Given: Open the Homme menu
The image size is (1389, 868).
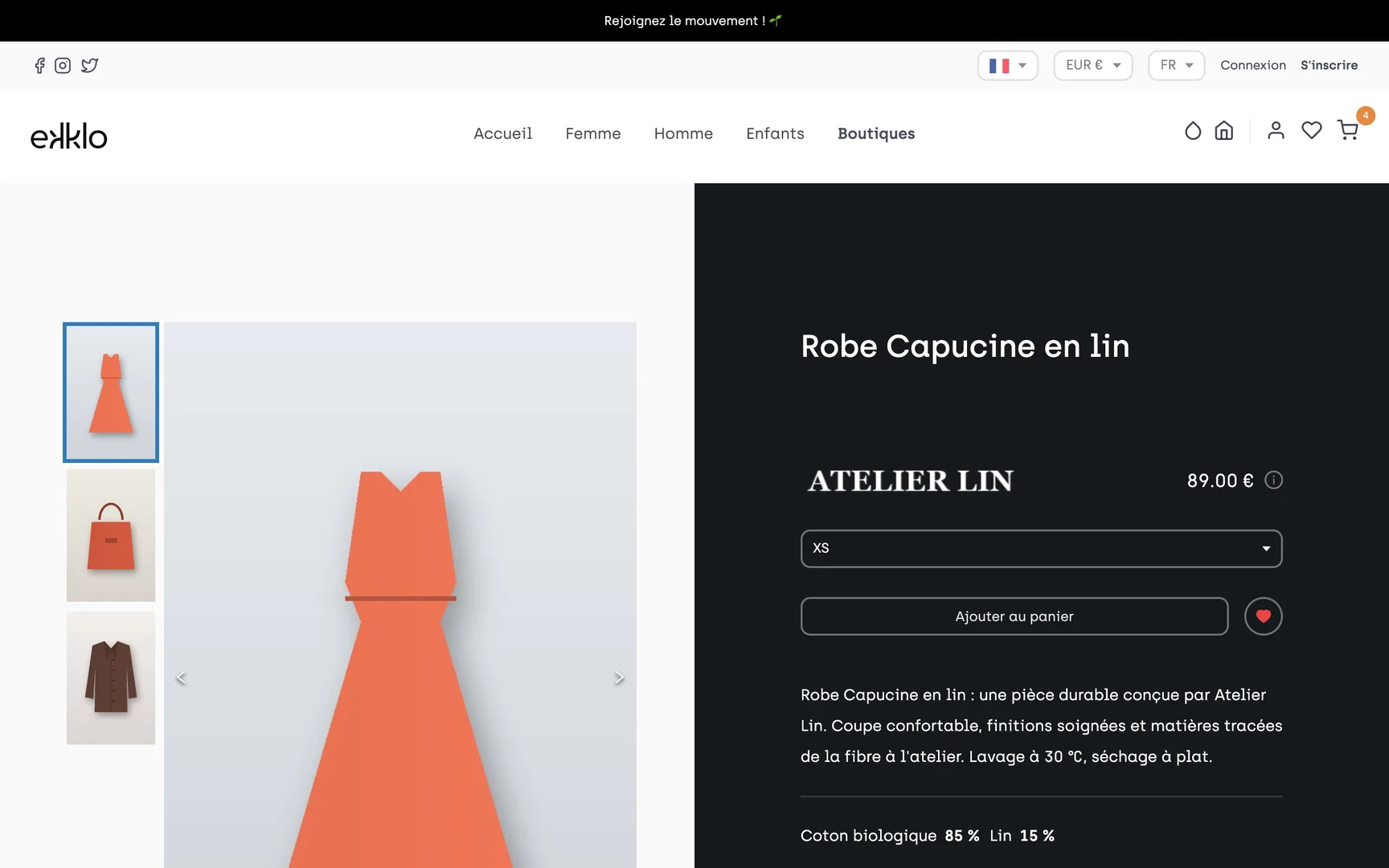Looking at the screenshot, I should [x=683, y=133].
